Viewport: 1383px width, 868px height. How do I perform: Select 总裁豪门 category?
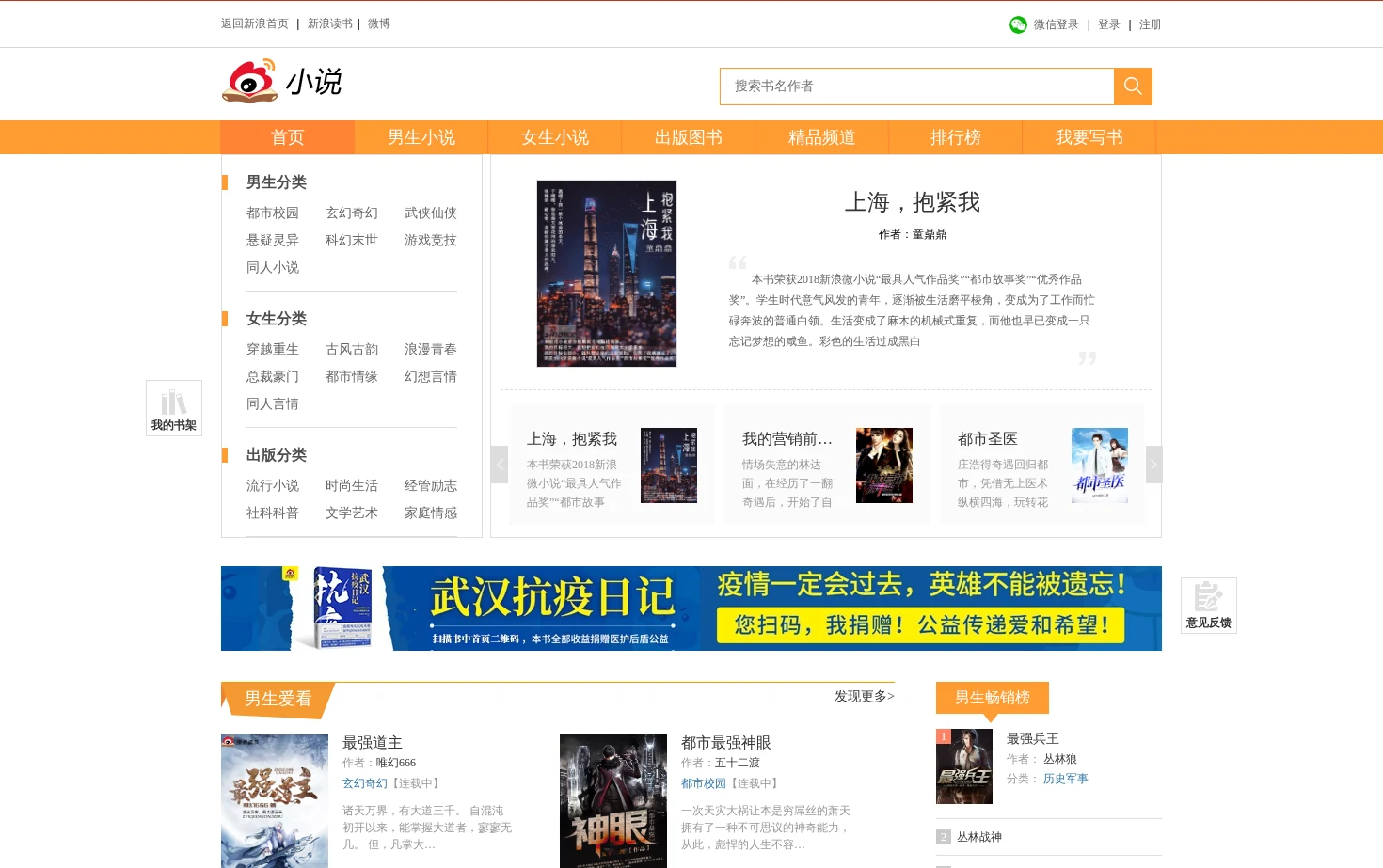pos(273,377)
